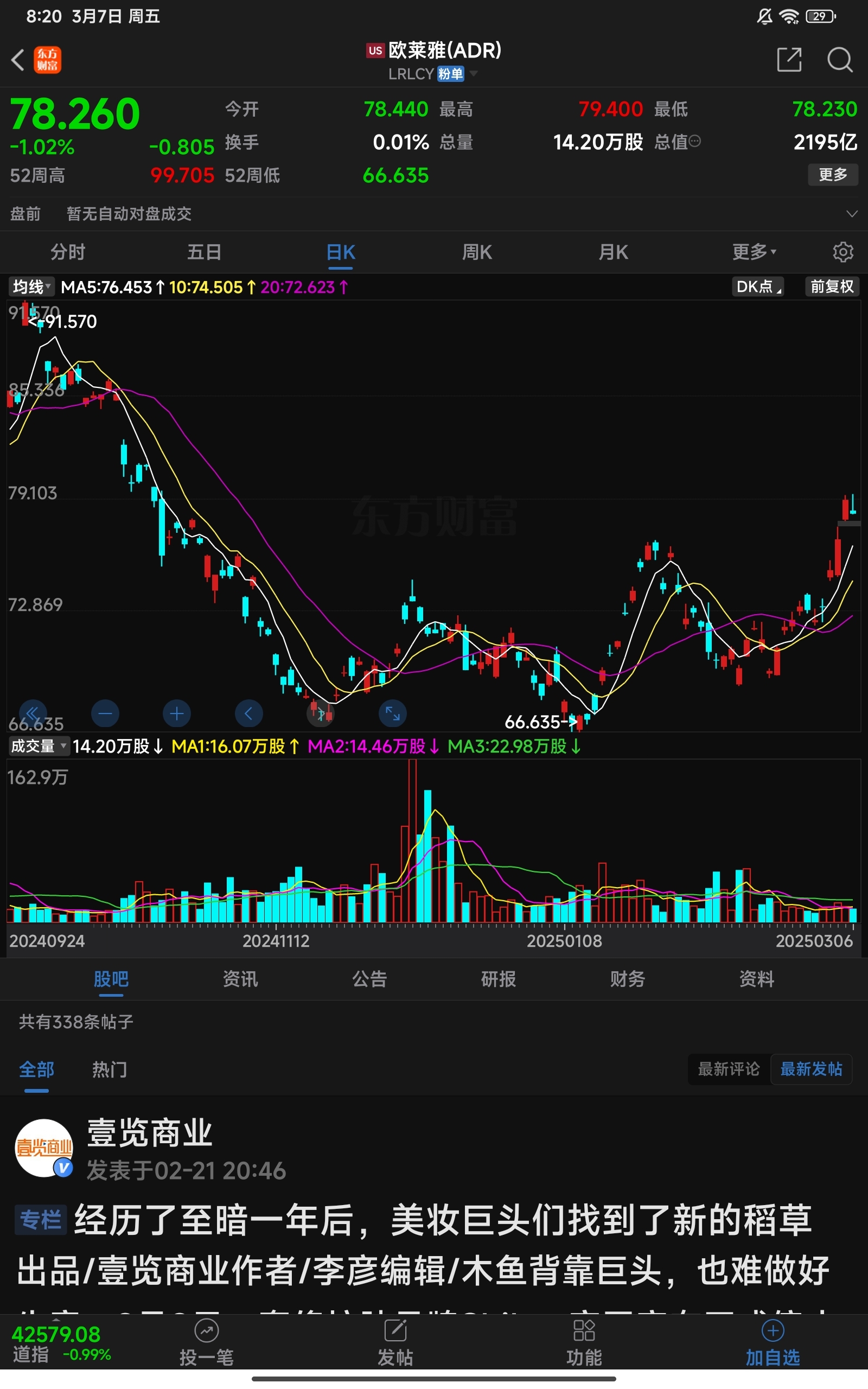Switch to 周K chart tab
The height and width of the screenshot is (1389, 868).
click(x=477, y=252)
